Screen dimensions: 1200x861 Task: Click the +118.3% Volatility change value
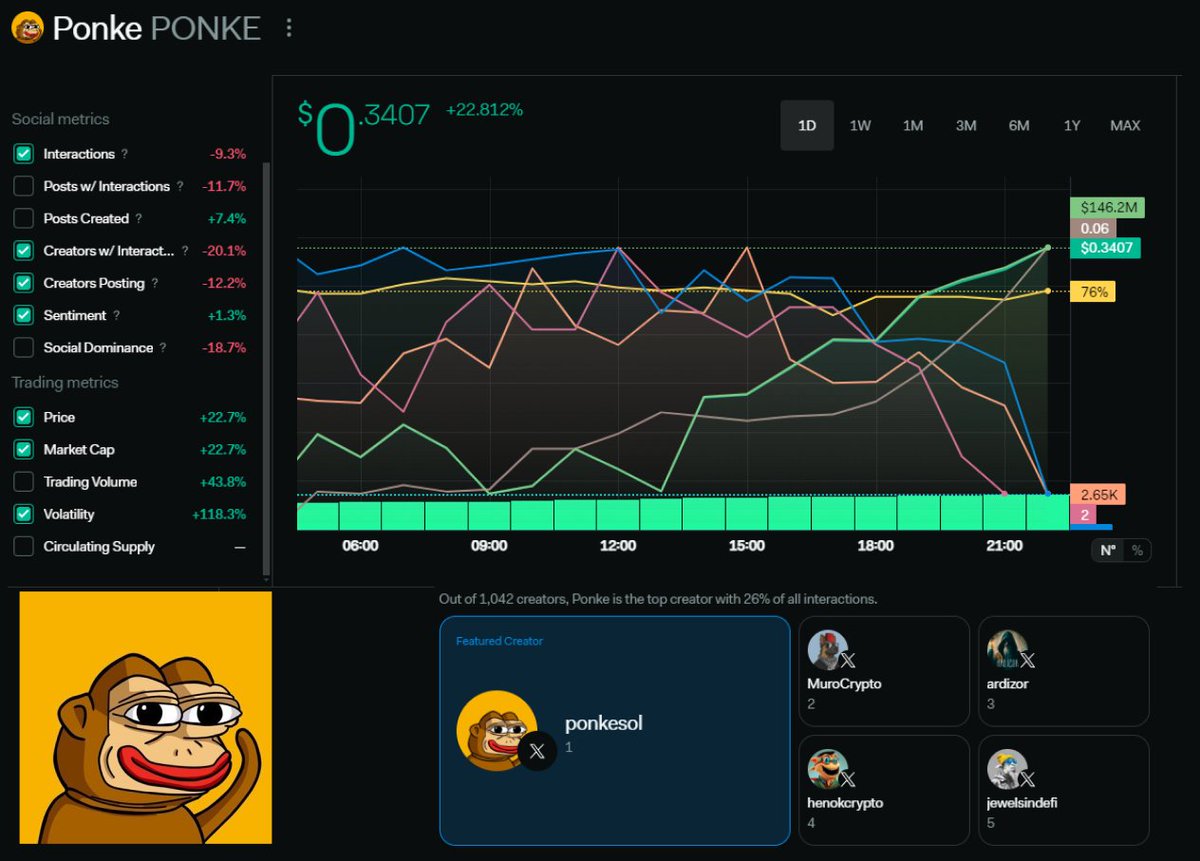click(x=219, y=514)
